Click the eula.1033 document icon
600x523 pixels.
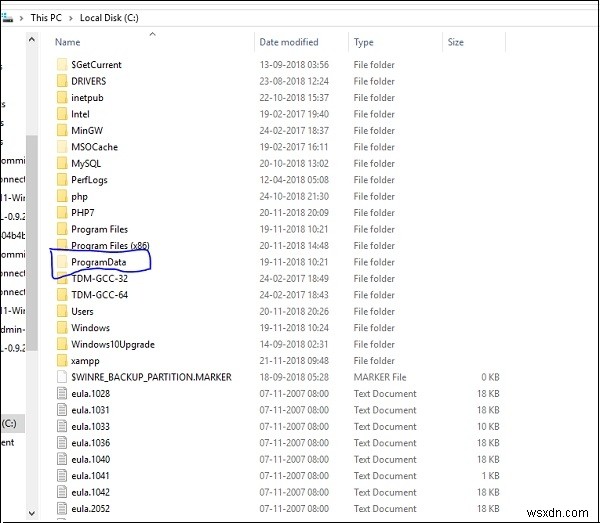[62, 427]
